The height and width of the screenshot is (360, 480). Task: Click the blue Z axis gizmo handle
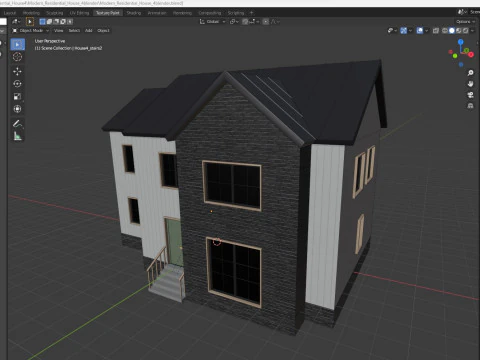coord(461,42)
